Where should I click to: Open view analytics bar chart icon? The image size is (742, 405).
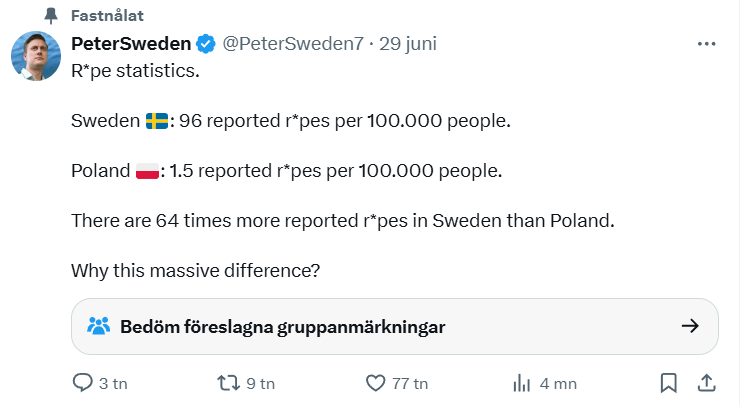tap(521, 382)
